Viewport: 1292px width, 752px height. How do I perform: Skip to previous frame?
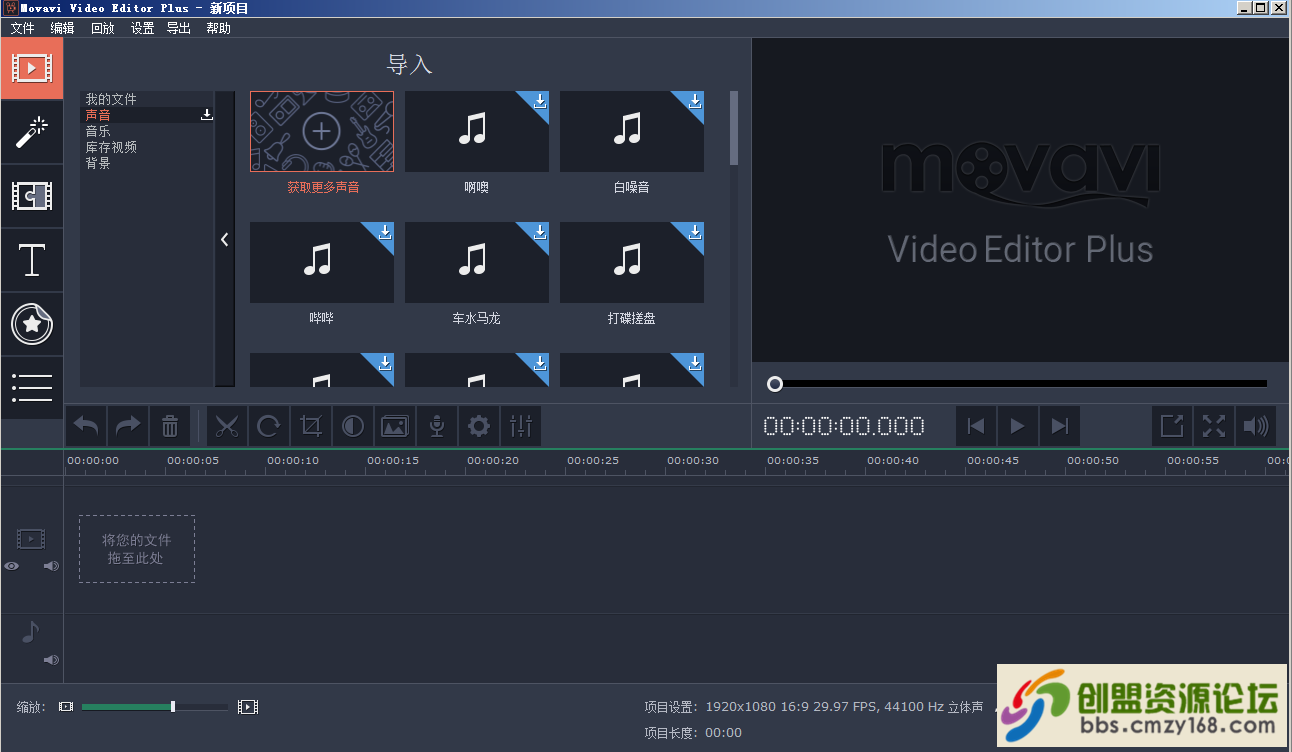point(976,426)
